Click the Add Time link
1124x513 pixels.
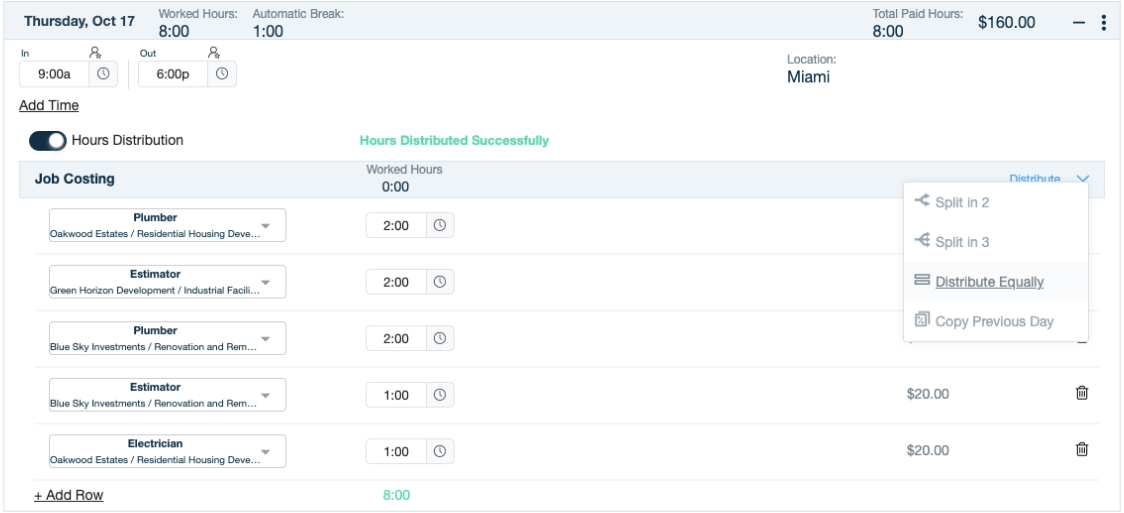tap(49, 105)
